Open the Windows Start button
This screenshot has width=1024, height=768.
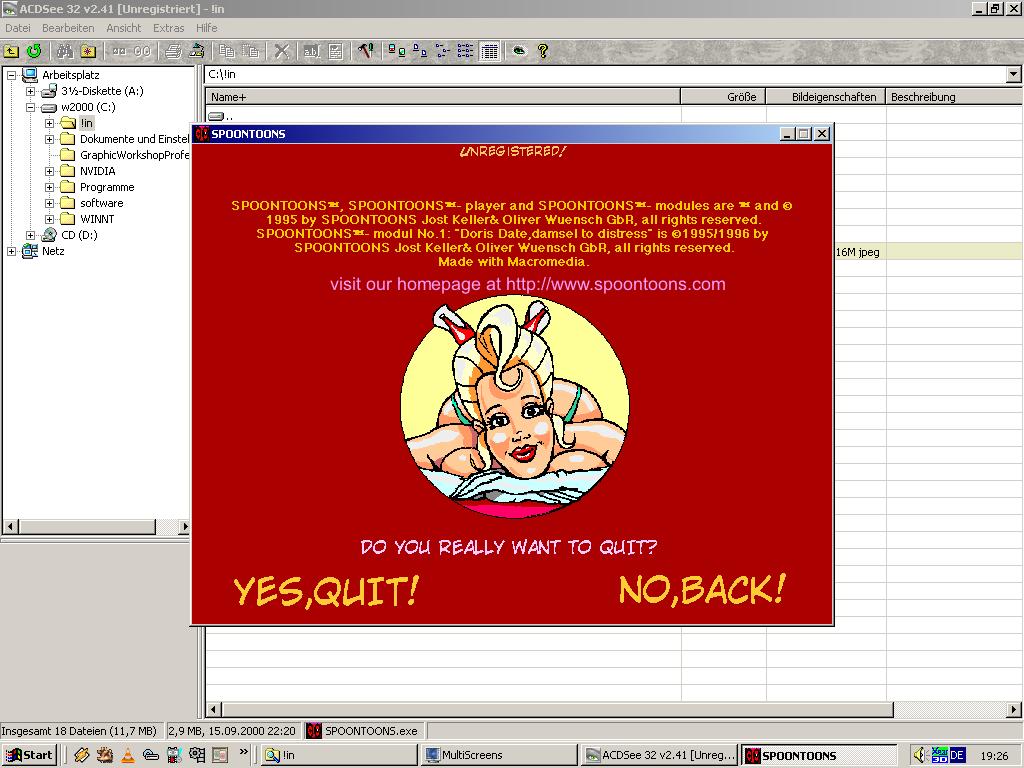tap(29, 755)
